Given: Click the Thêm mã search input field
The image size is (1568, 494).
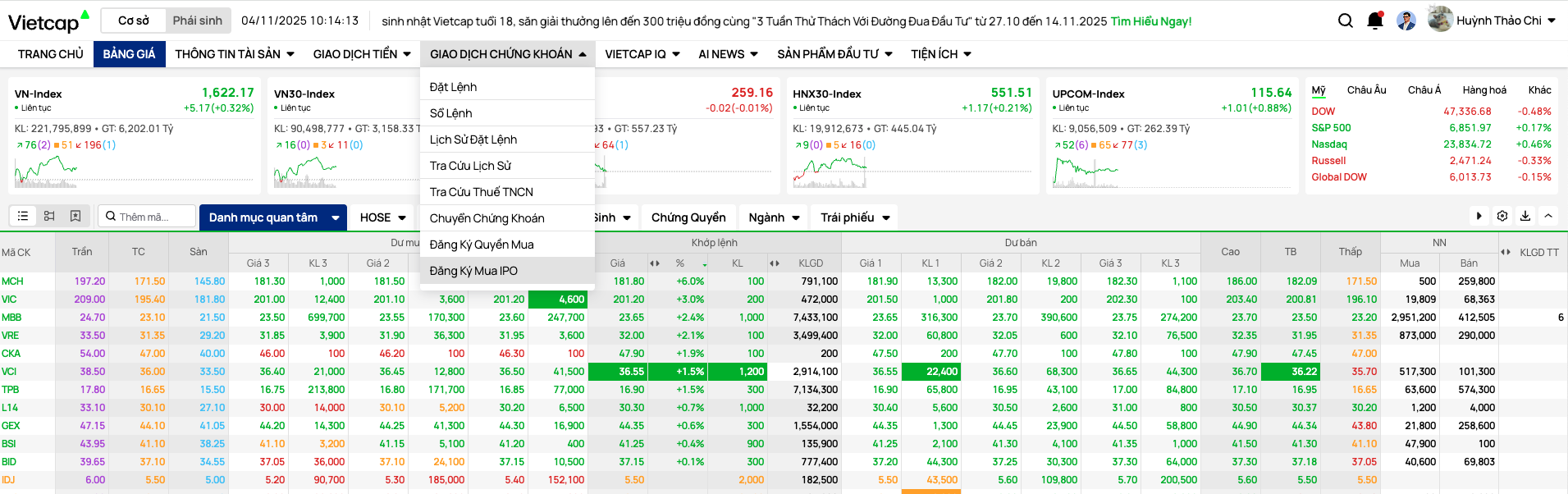Looking at the screenshot, I should coord(153,217).
